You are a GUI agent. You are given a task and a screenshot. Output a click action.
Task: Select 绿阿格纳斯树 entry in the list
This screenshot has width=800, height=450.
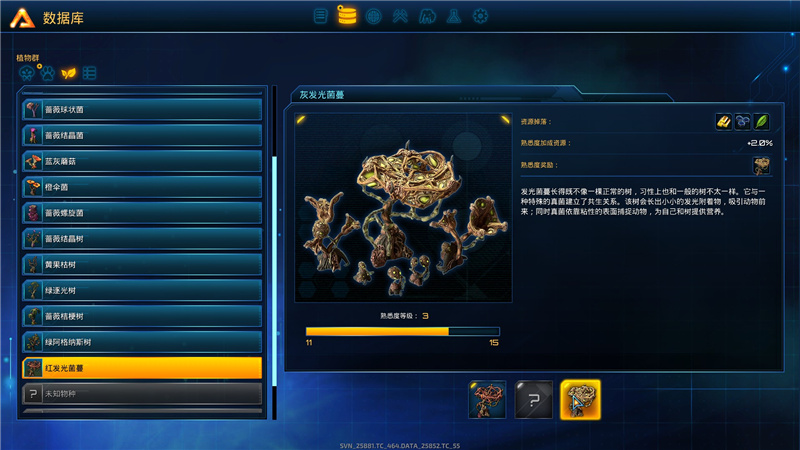click(x=142, y=342)
